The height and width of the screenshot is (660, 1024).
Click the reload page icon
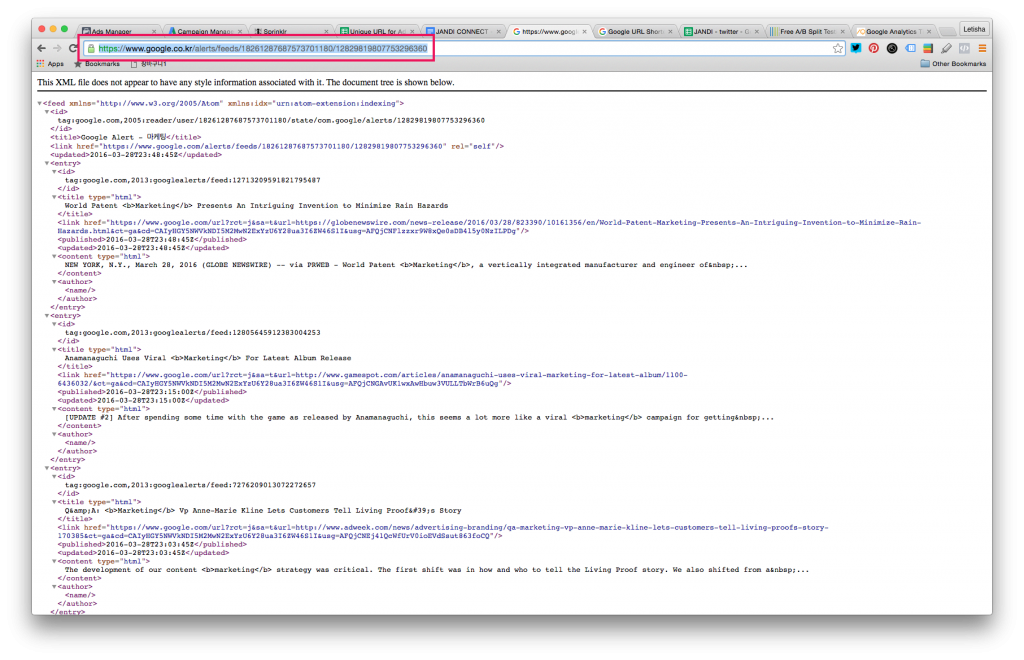point(73,48)
